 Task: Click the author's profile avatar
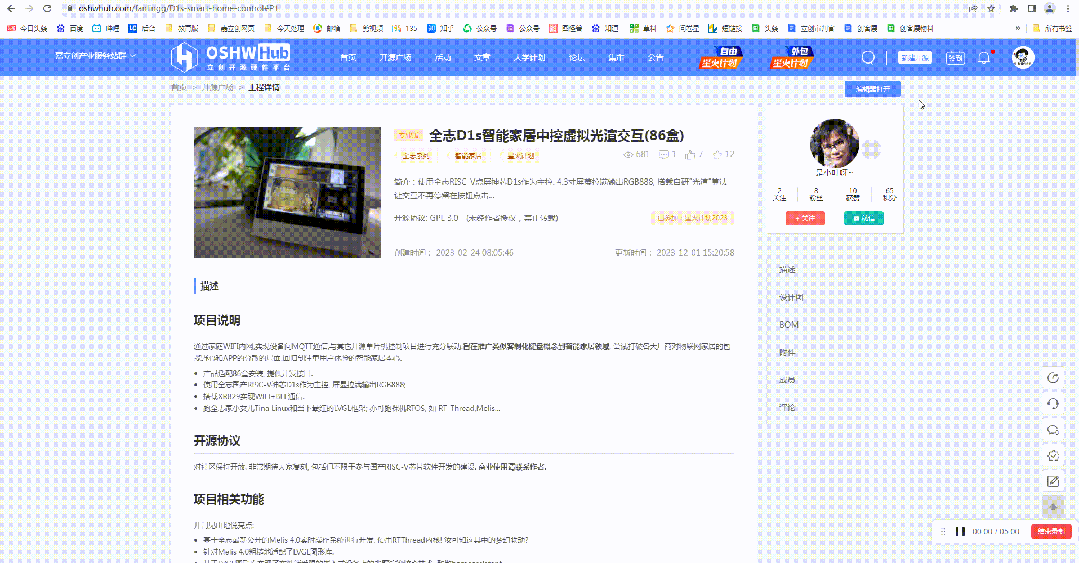[834, 145]
